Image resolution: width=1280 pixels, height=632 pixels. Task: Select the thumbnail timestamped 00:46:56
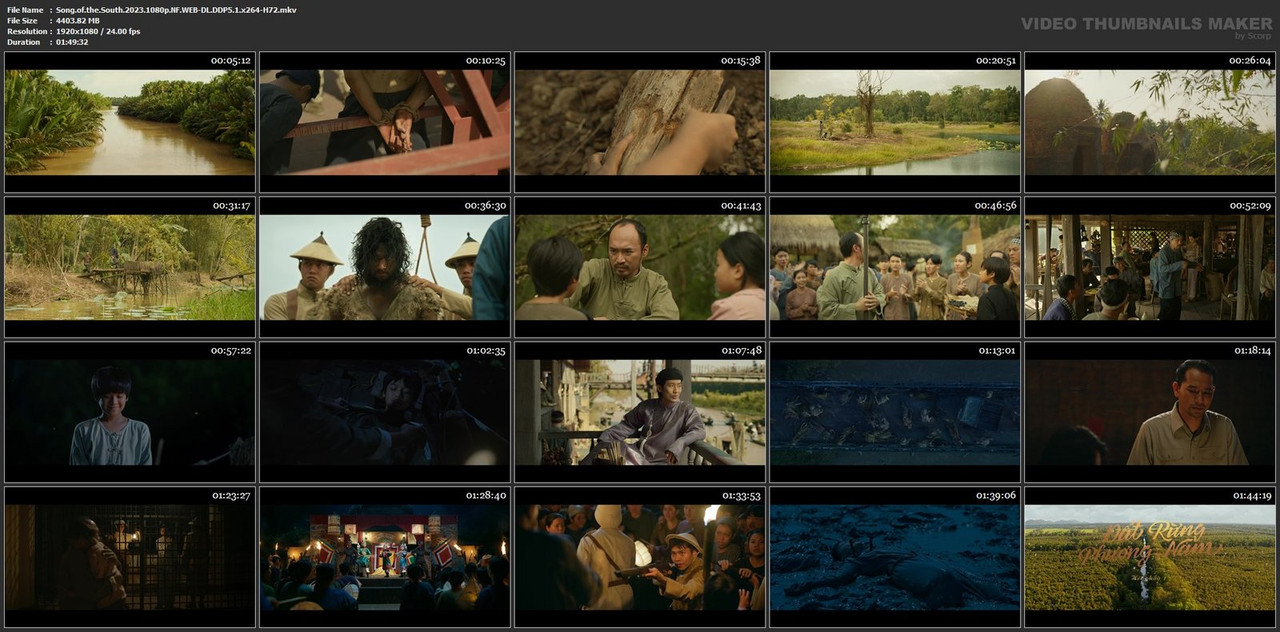[x=895, y=267]
